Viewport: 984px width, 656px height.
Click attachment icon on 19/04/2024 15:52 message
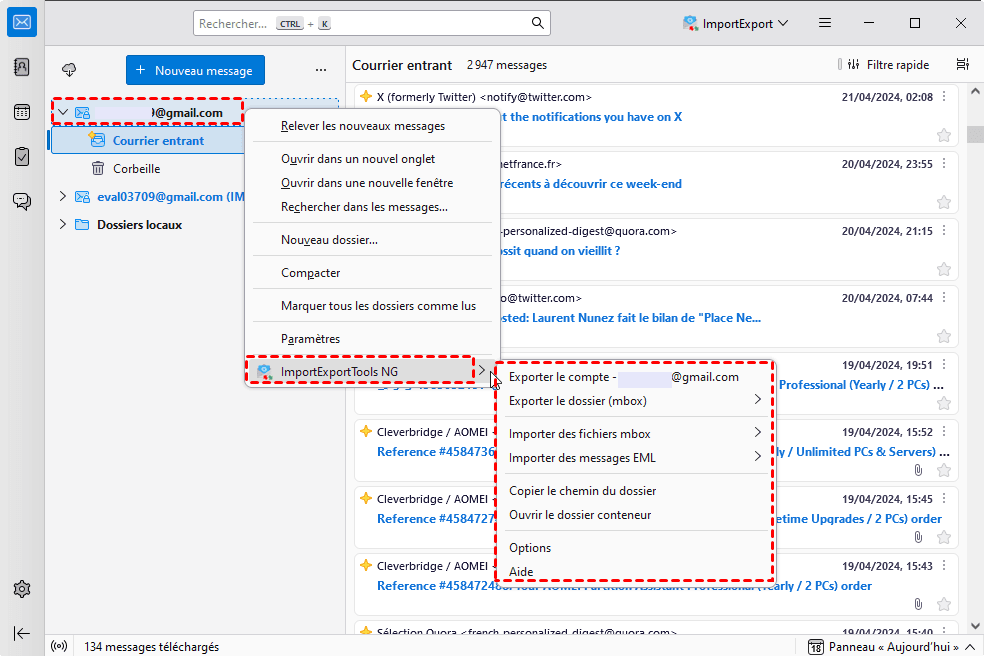point(918,470)
